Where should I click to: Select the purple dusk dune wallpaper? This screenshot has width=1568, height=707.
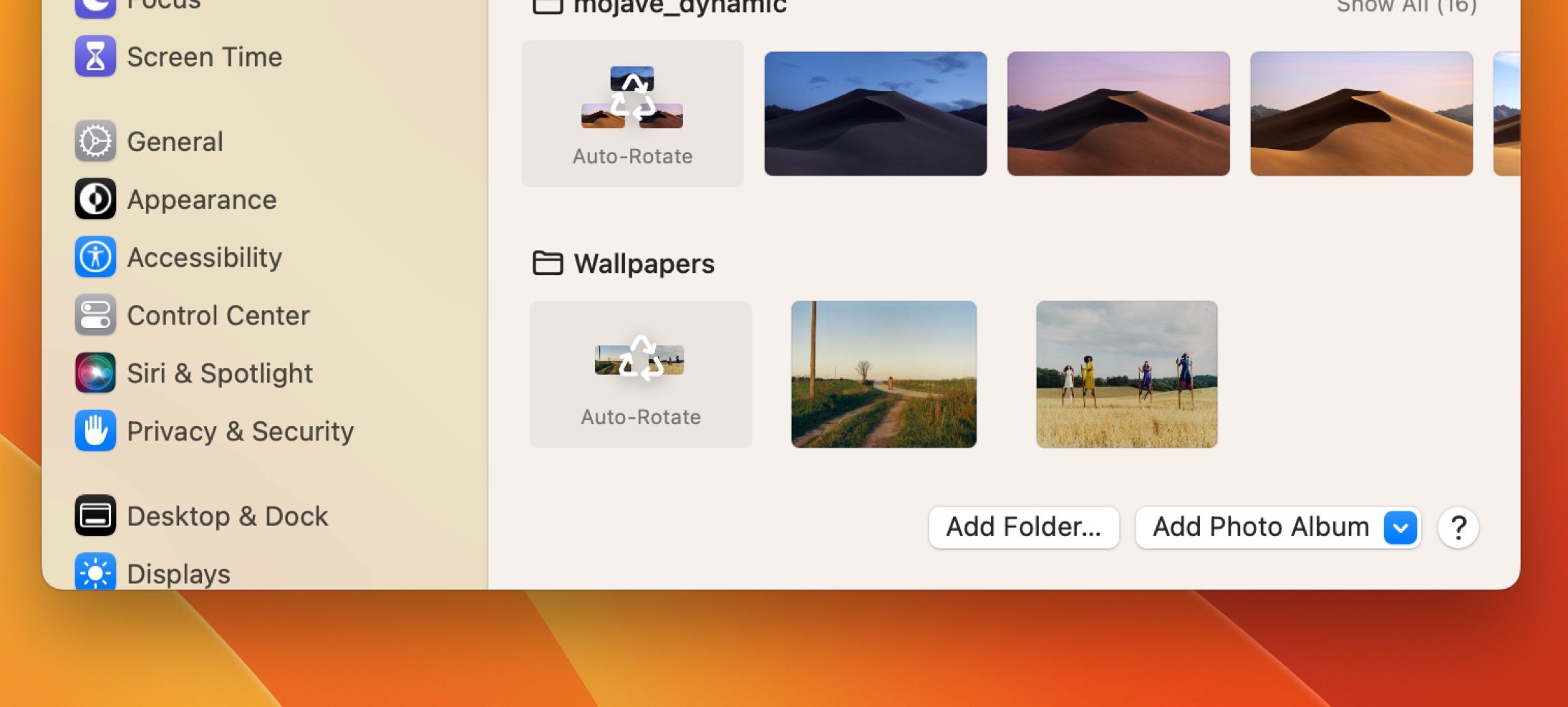(1118, 113)
